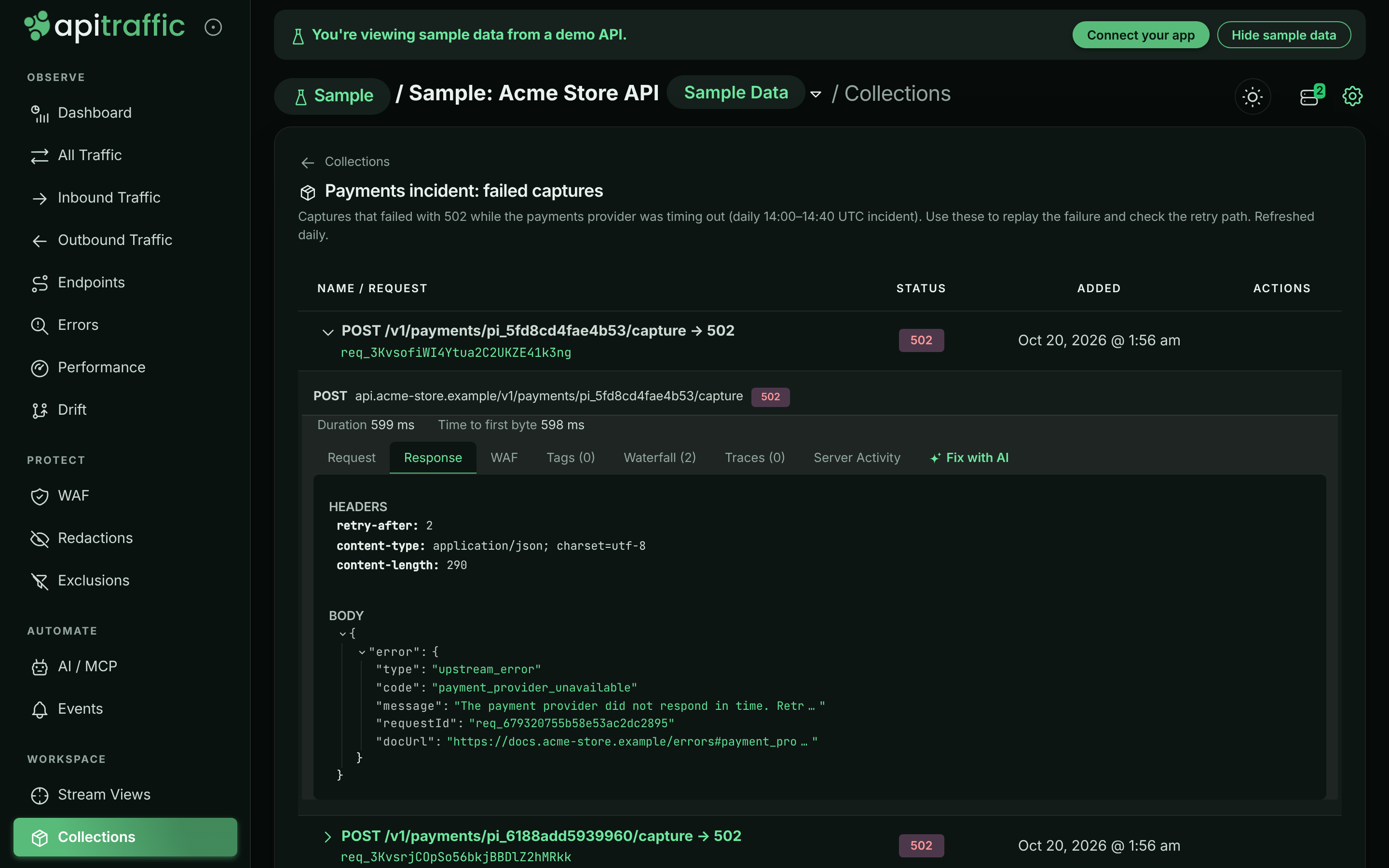Click the circle-dot icon beside the logo
1389x868 pixels.
(213, 27)
